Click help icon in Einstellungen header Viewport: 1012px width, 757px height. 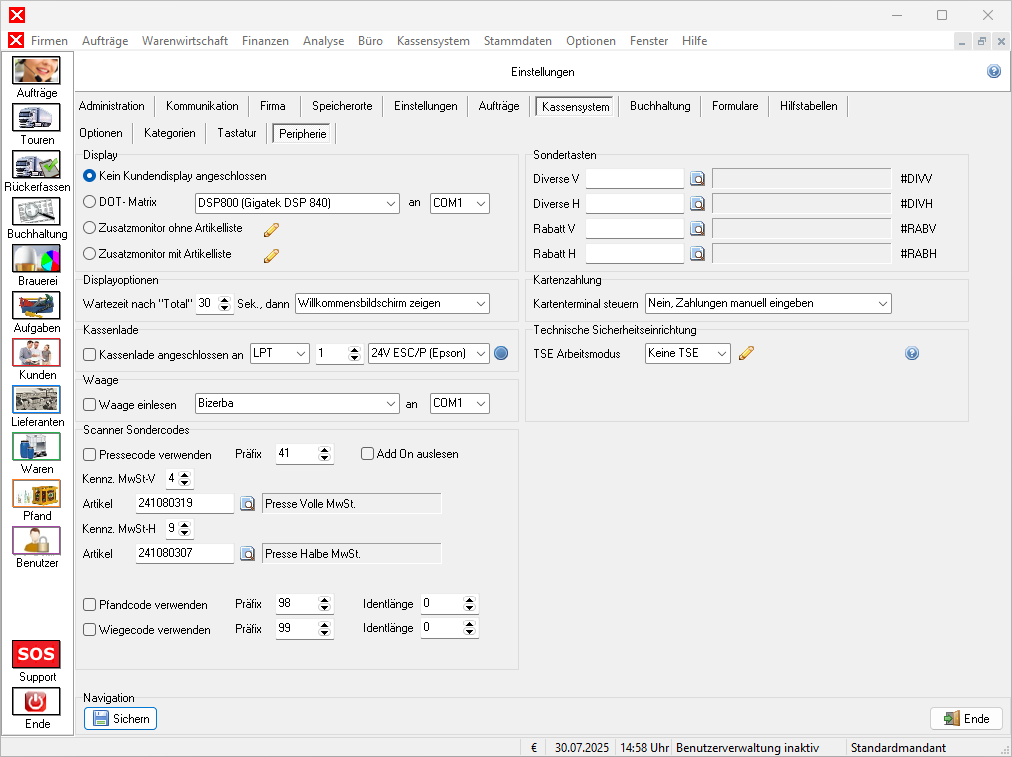pyautogui.click(x=993, y=72)
